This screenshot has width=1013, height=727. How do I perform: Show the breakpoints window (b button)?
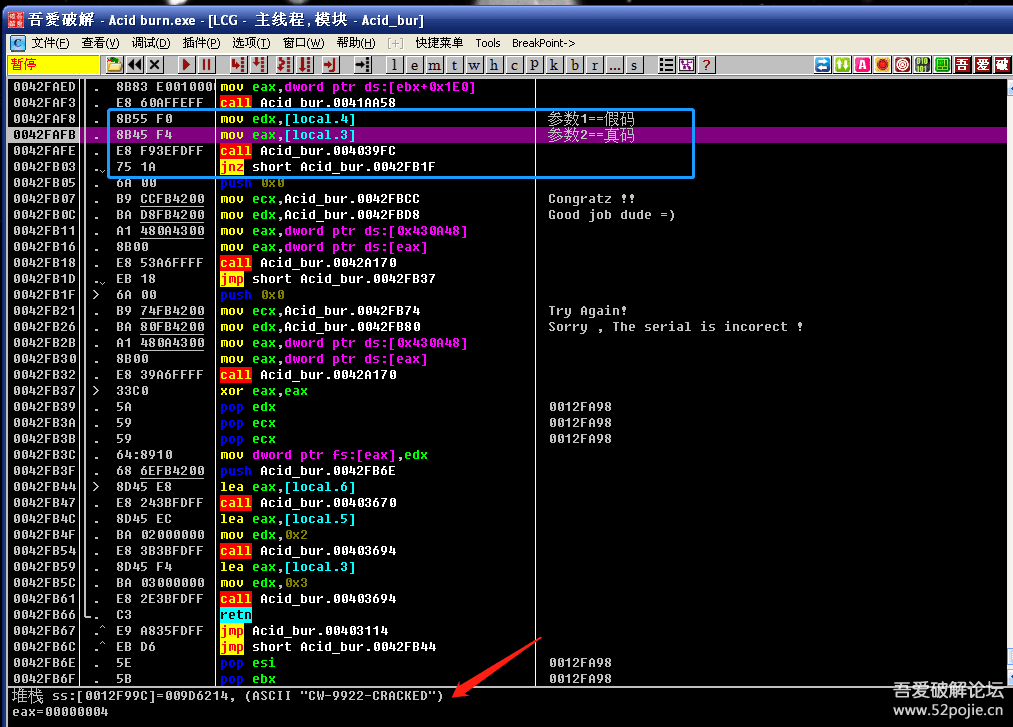tap(575, 65)
